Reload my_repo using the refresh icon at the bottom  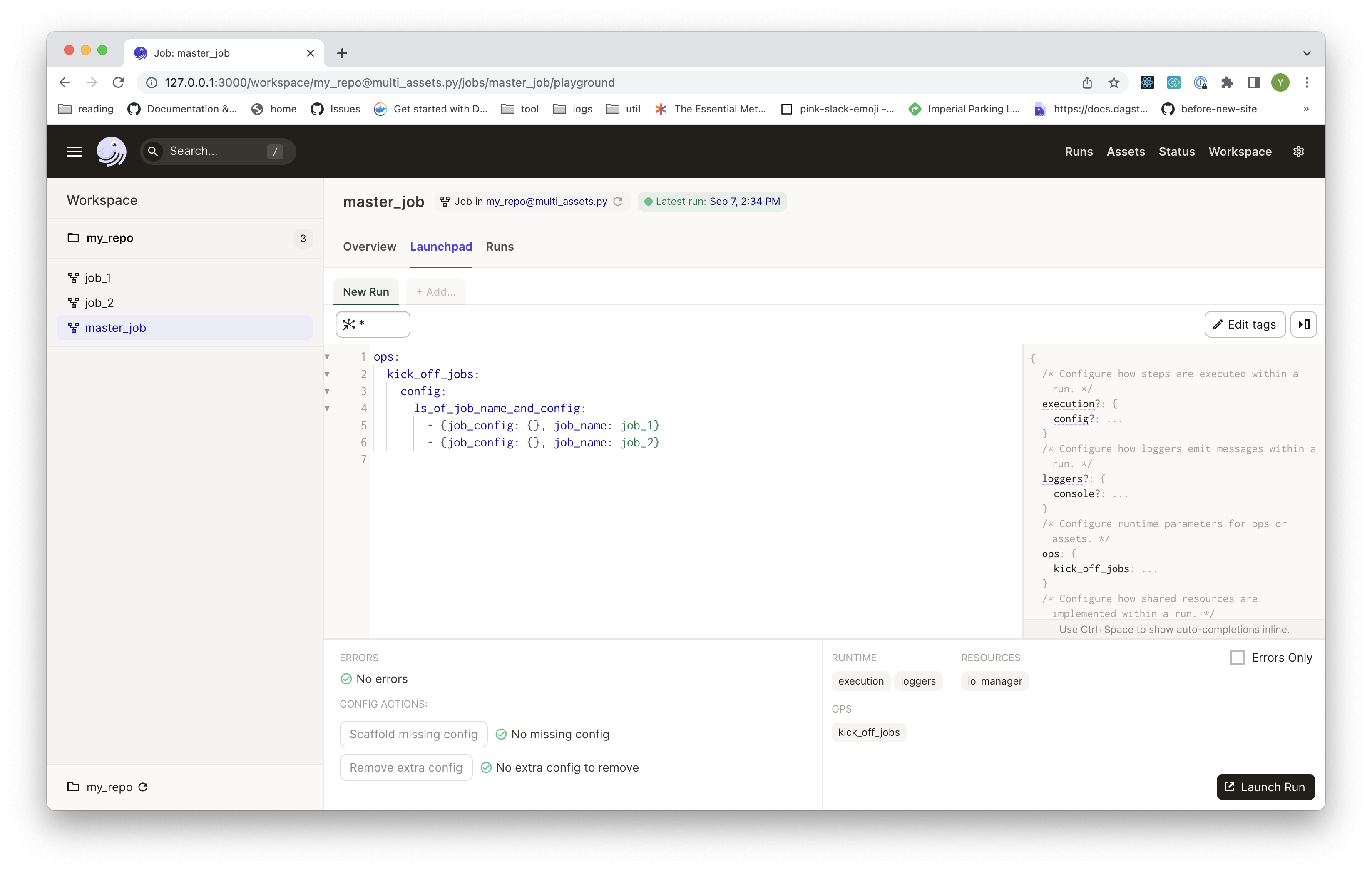coord(143,787)
